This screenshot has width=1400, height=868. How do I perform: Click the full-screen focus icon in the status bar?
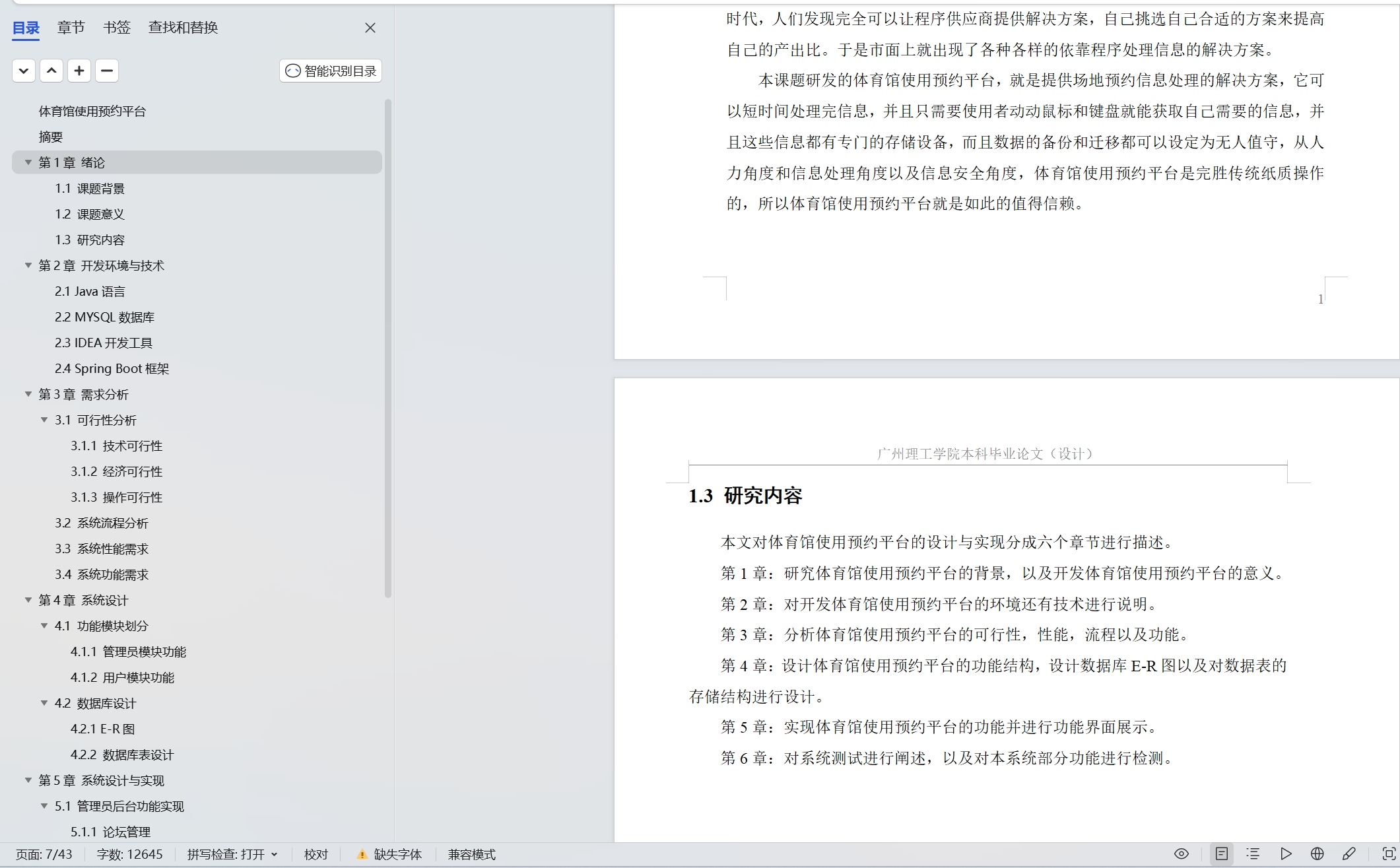[x=1389, y=854]
